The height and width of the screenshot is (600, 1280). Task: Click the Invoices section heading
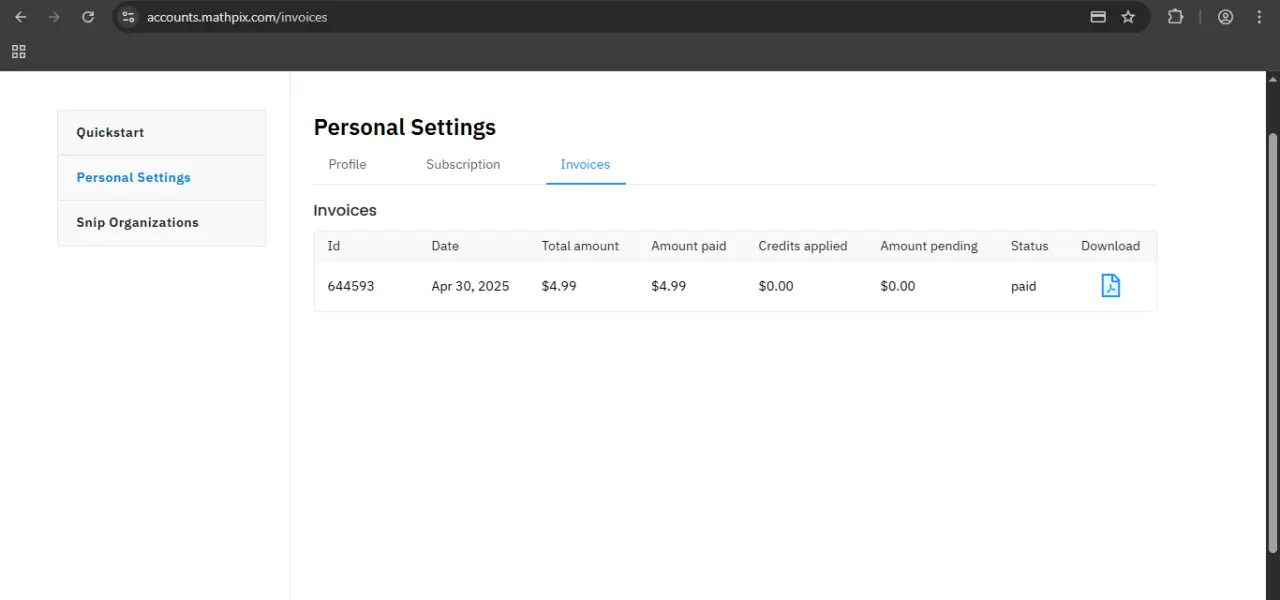pyautogui.click(x=345, y=211)
